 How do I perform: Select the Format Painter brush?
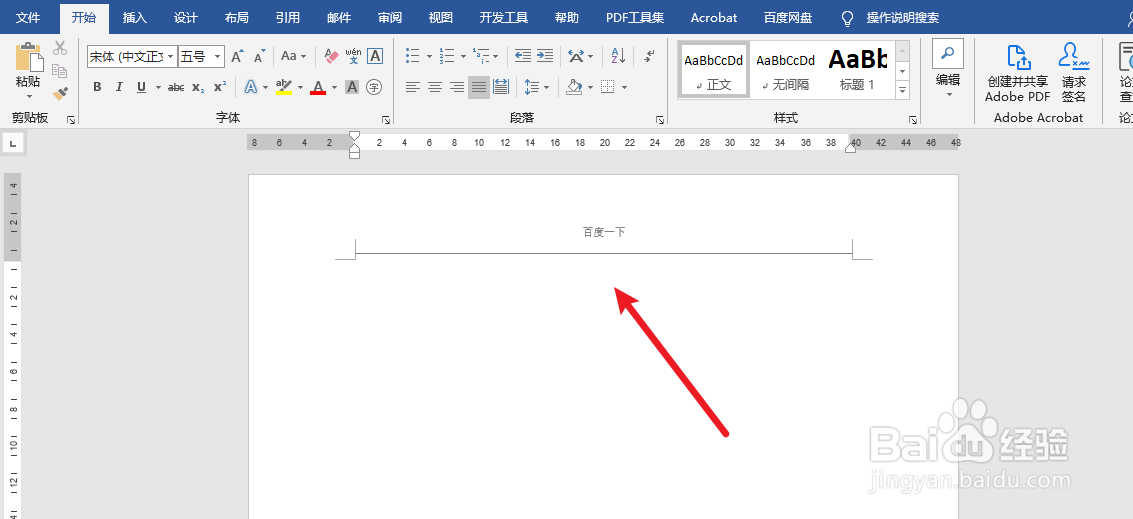(60, 93)
